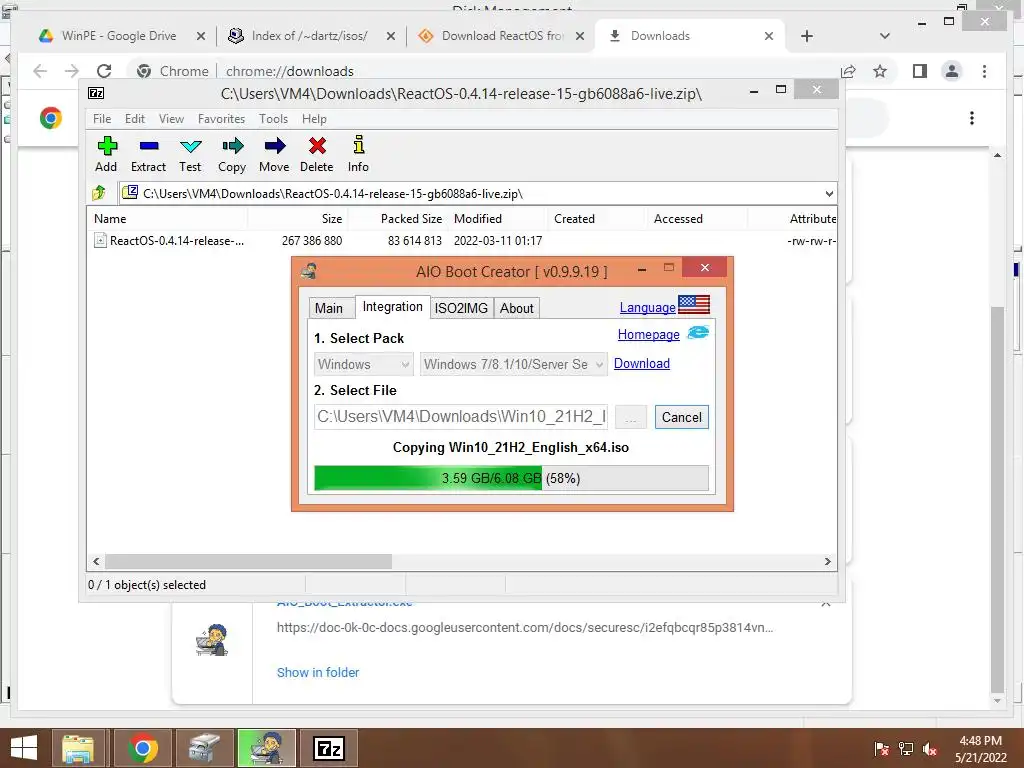
Task: Open the Chrome share page icon
Action: [x=848, y=71]
